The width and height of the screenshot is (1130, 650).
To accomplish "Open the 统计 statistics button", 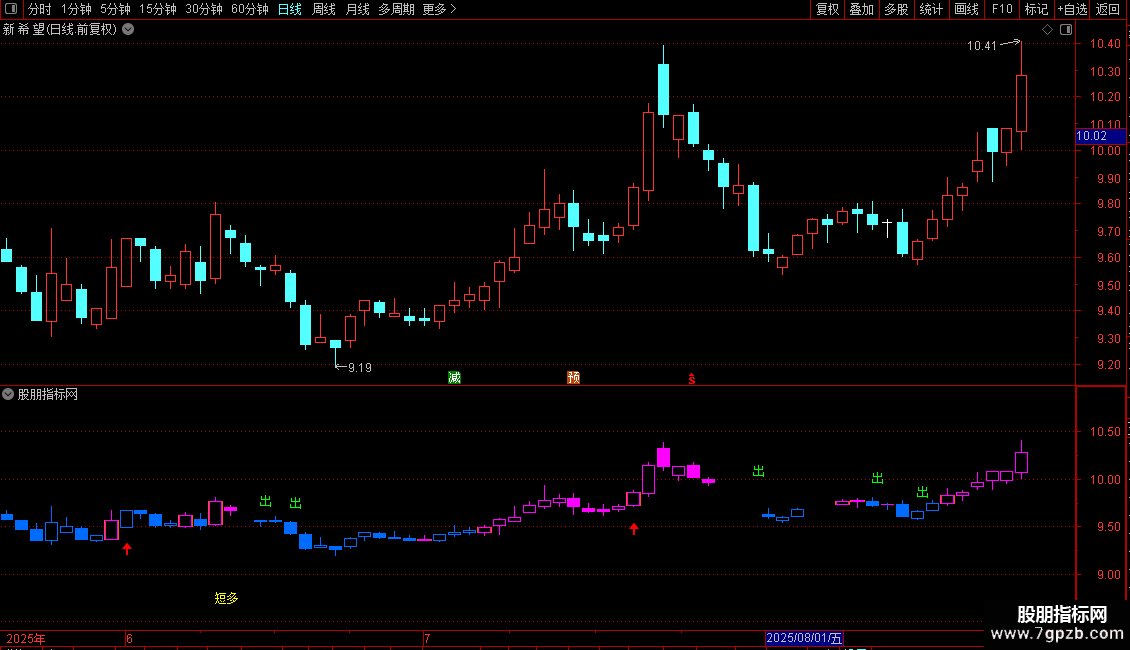I will (931, 9).
